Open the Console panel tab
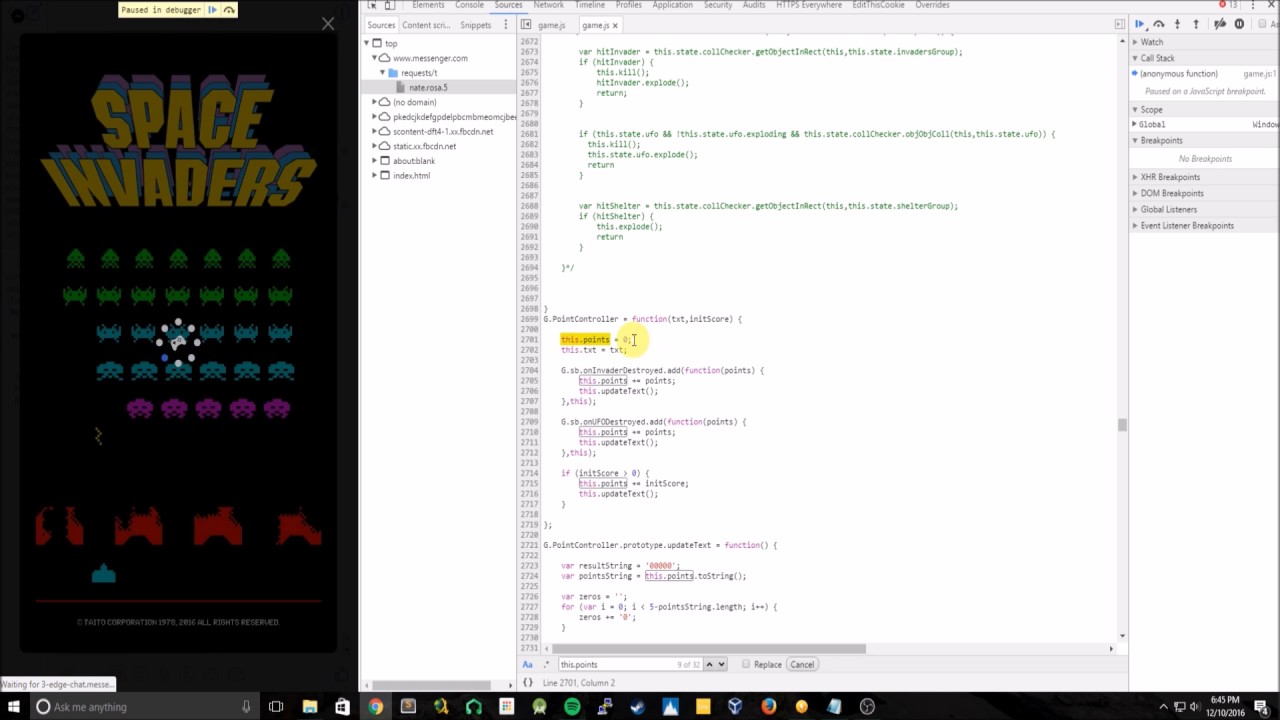 click(469, 5)
